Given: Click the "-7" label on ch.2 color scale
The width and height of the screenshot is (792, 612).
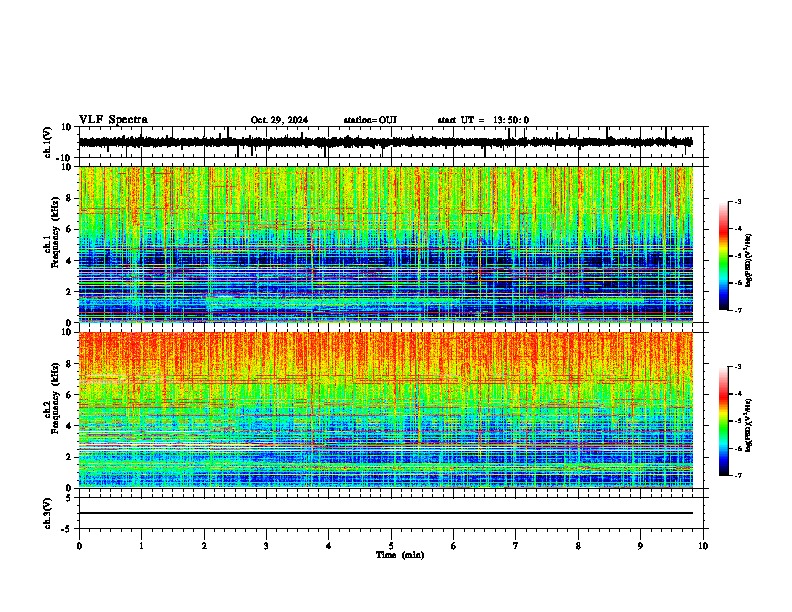Looking at the screenshot, I should [738, 475].
